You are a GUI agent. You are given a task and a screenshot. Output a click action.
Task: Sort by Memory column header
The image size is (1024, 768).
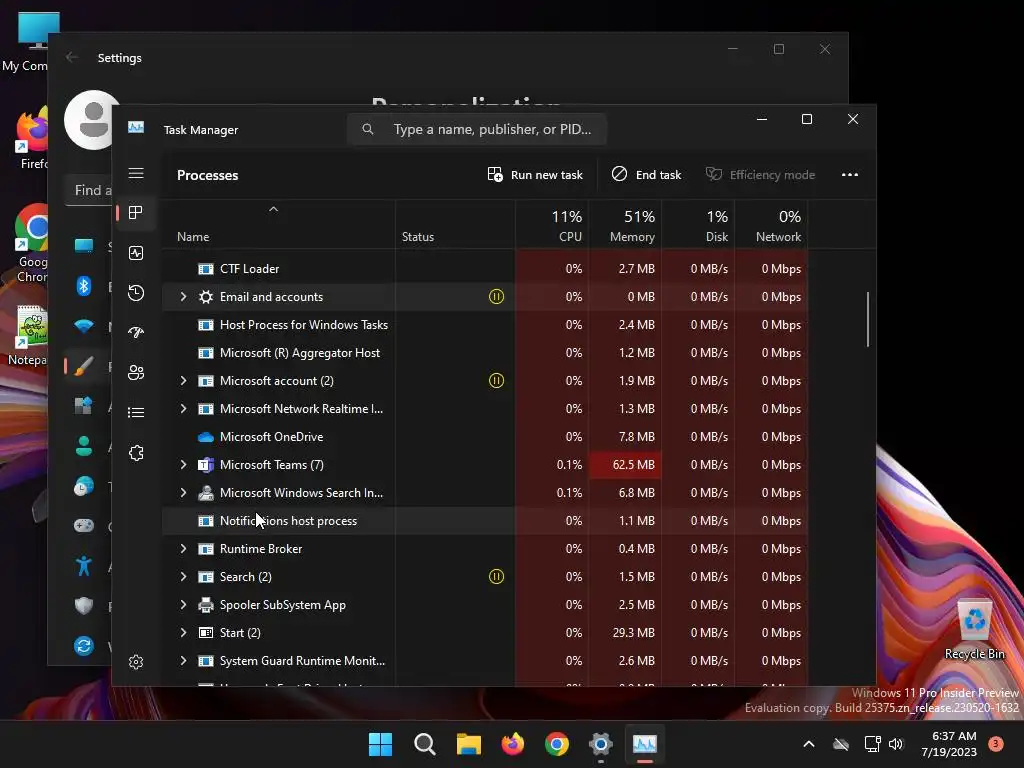625,225
